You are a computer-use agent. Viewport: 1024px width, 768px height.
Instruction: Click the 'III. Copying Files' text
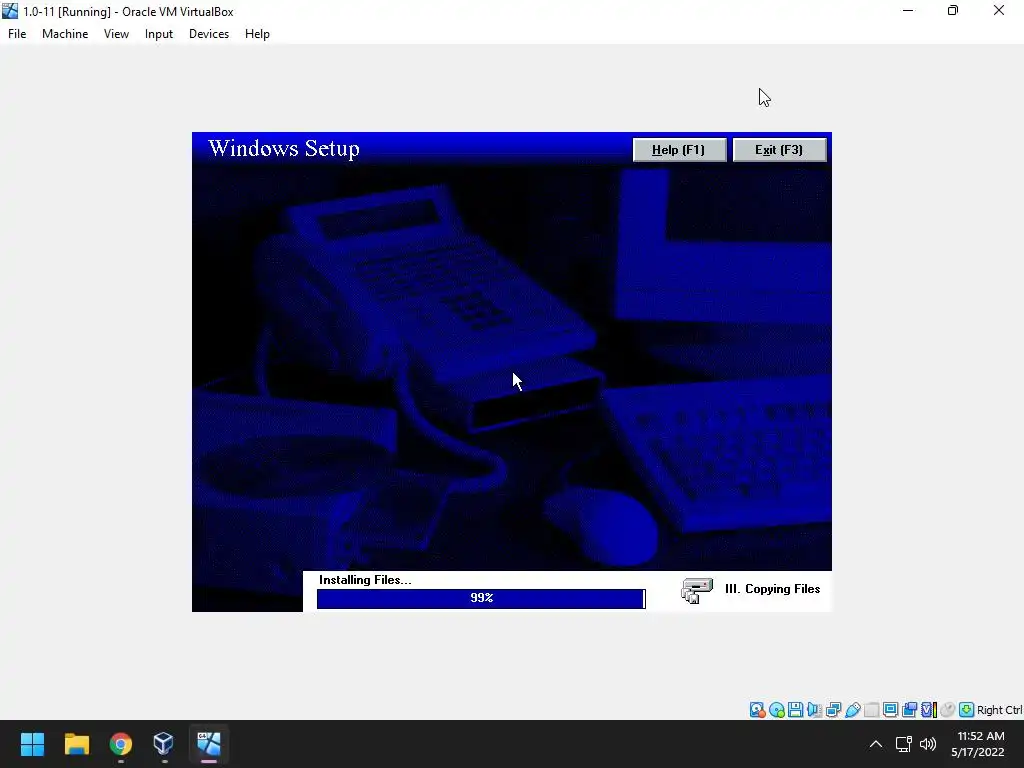(x=773, y=589)
